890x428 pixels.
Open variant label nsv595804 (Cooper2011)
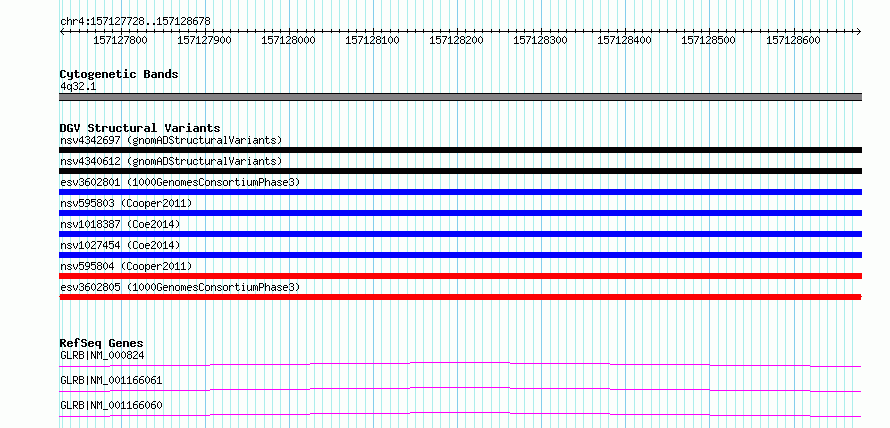126,266
